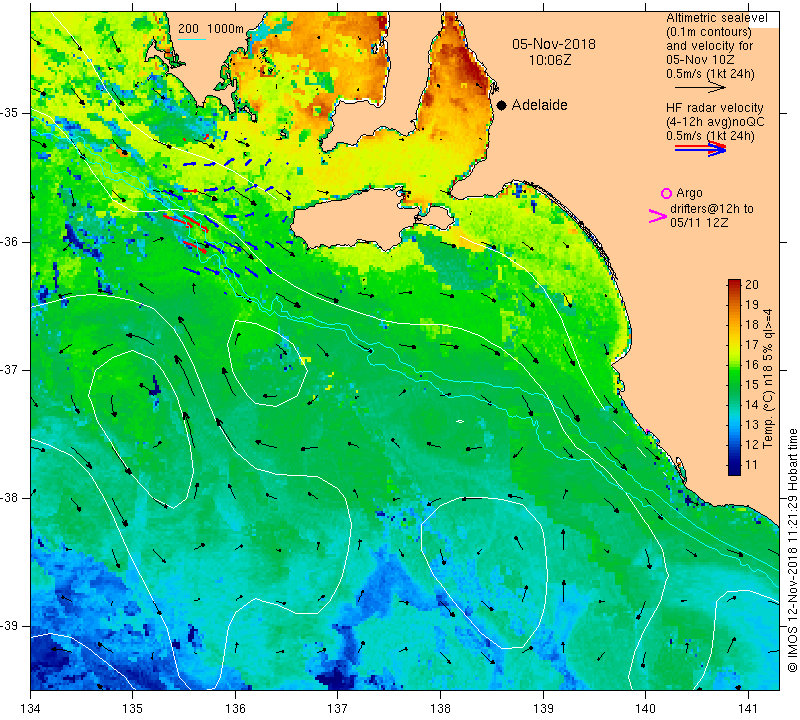Click the dark red top of temperature colorbar
Viewport: 800px width, 720px height.
coord(734,283)
